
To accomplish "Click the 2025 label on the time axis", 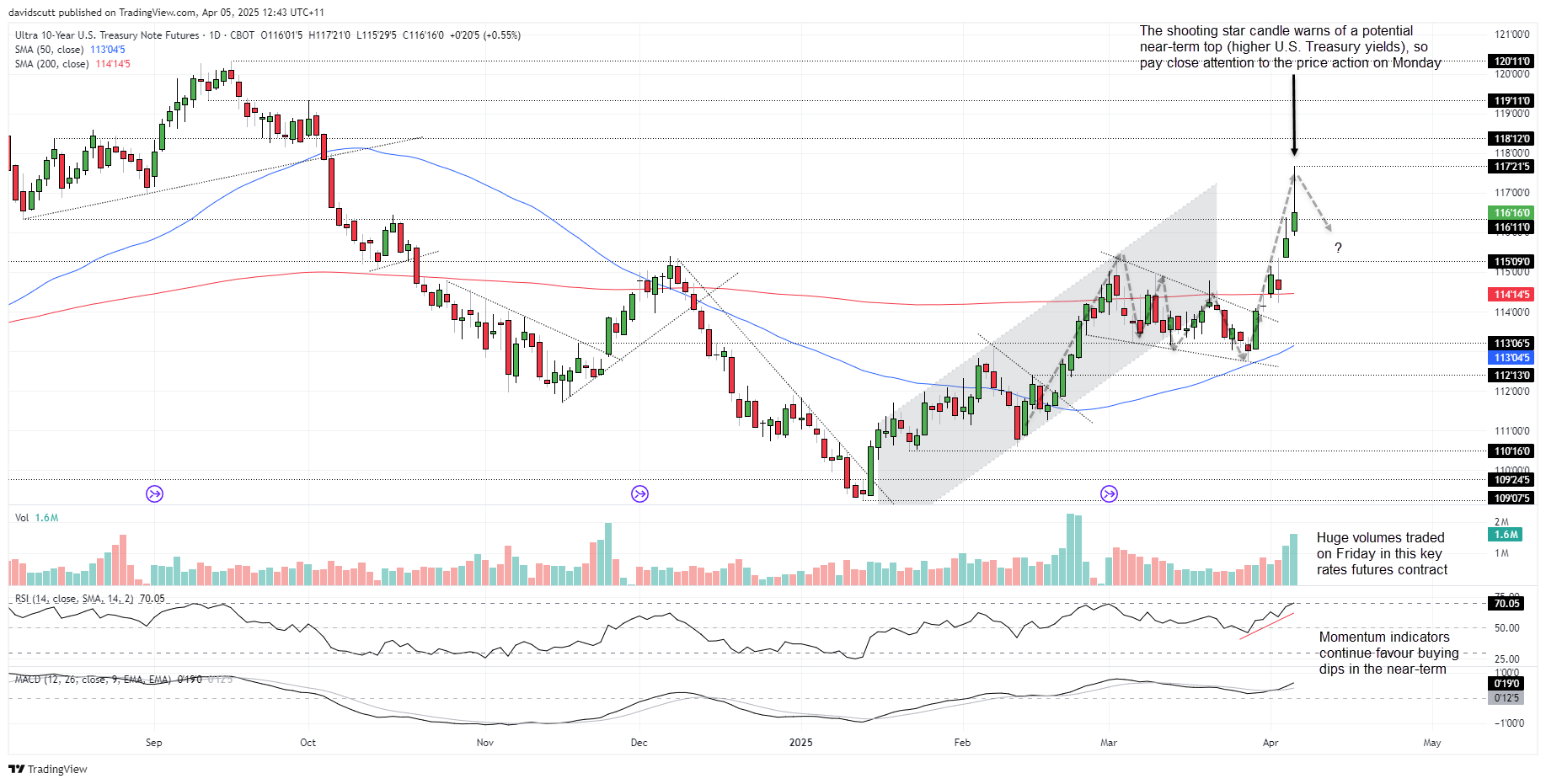I will [x=800, y=743].
